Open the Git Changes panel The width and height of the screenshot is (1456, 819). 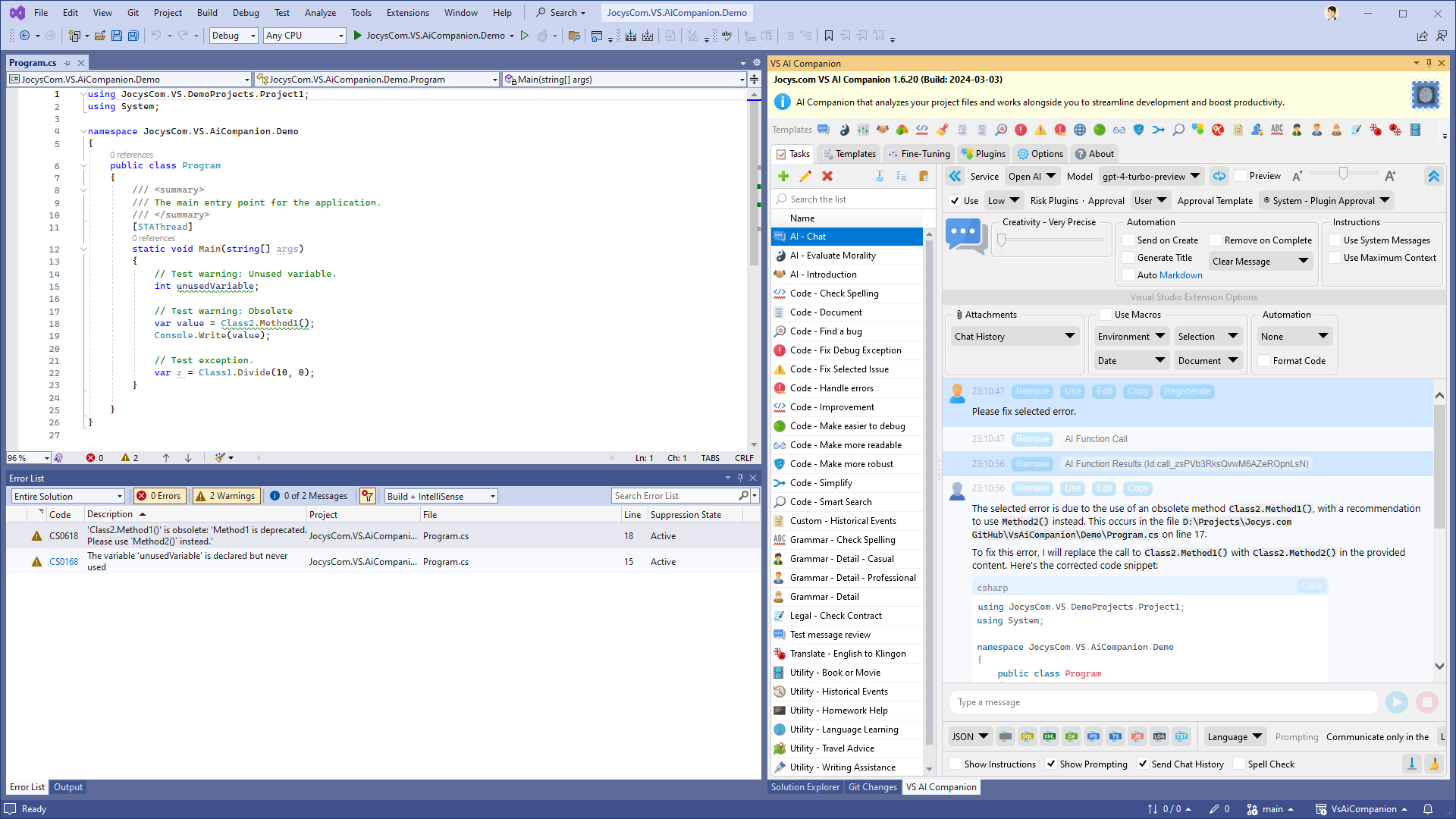872,786
